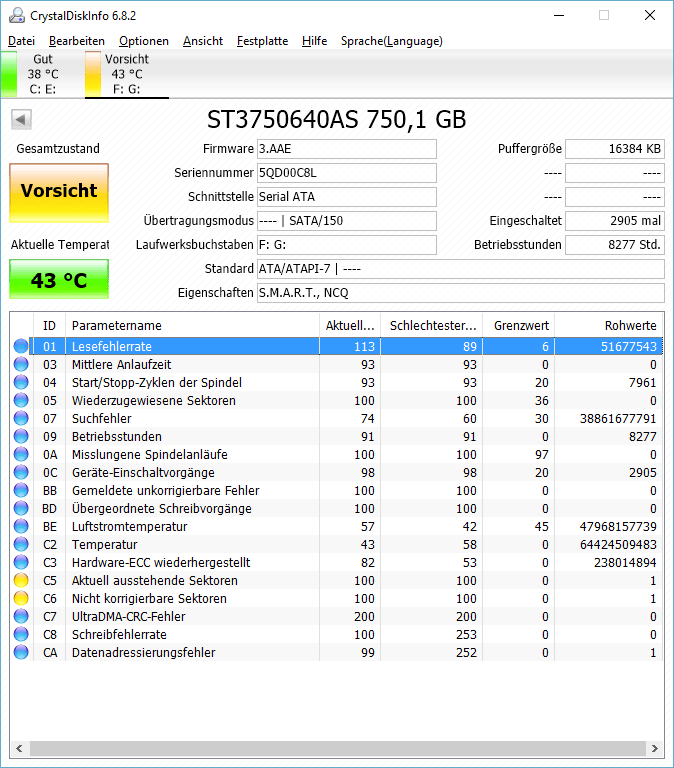Viewport: 674px width, 768px height.
Task: Click raw value 51677543 in Lesefehlerrate row
Action: tap(628, 347)
